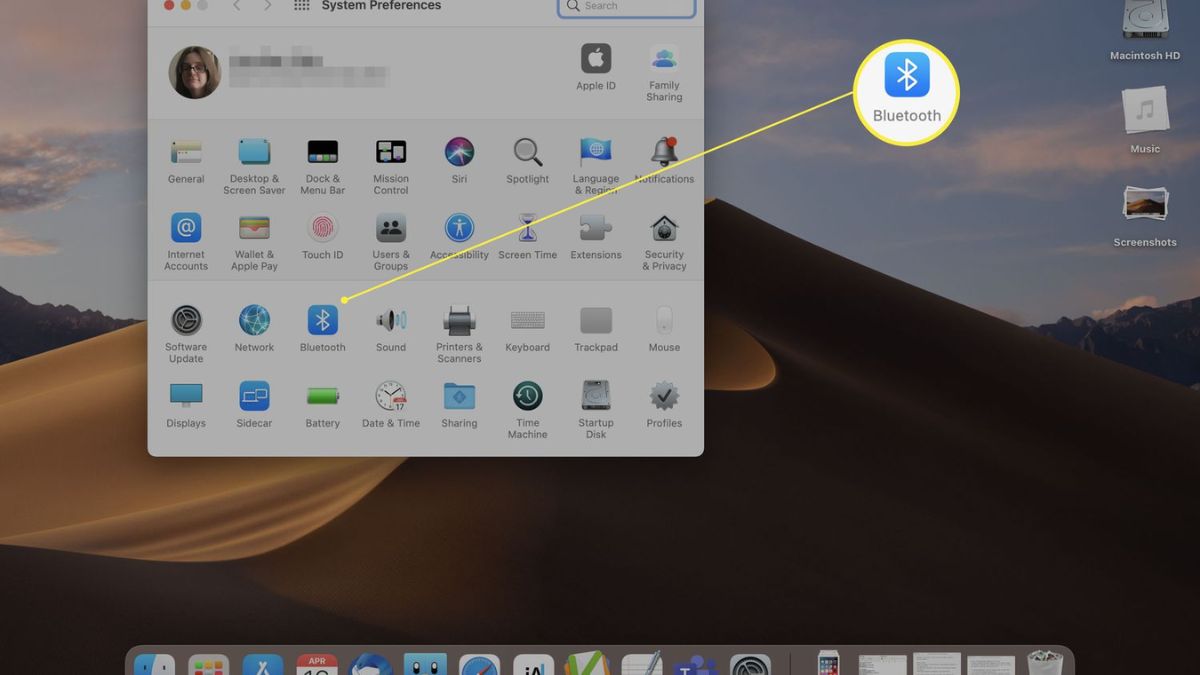This screenshot has height=675, width=1200.
Task: Show all preferences with the grid button
Action: click(x=301, y=6)
